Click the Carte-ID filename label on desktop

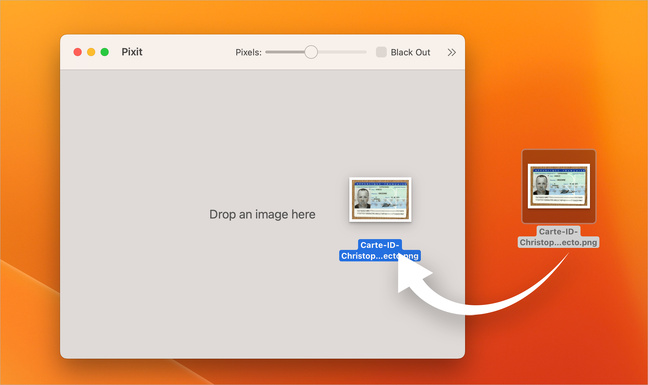click(x=558, y=237)
